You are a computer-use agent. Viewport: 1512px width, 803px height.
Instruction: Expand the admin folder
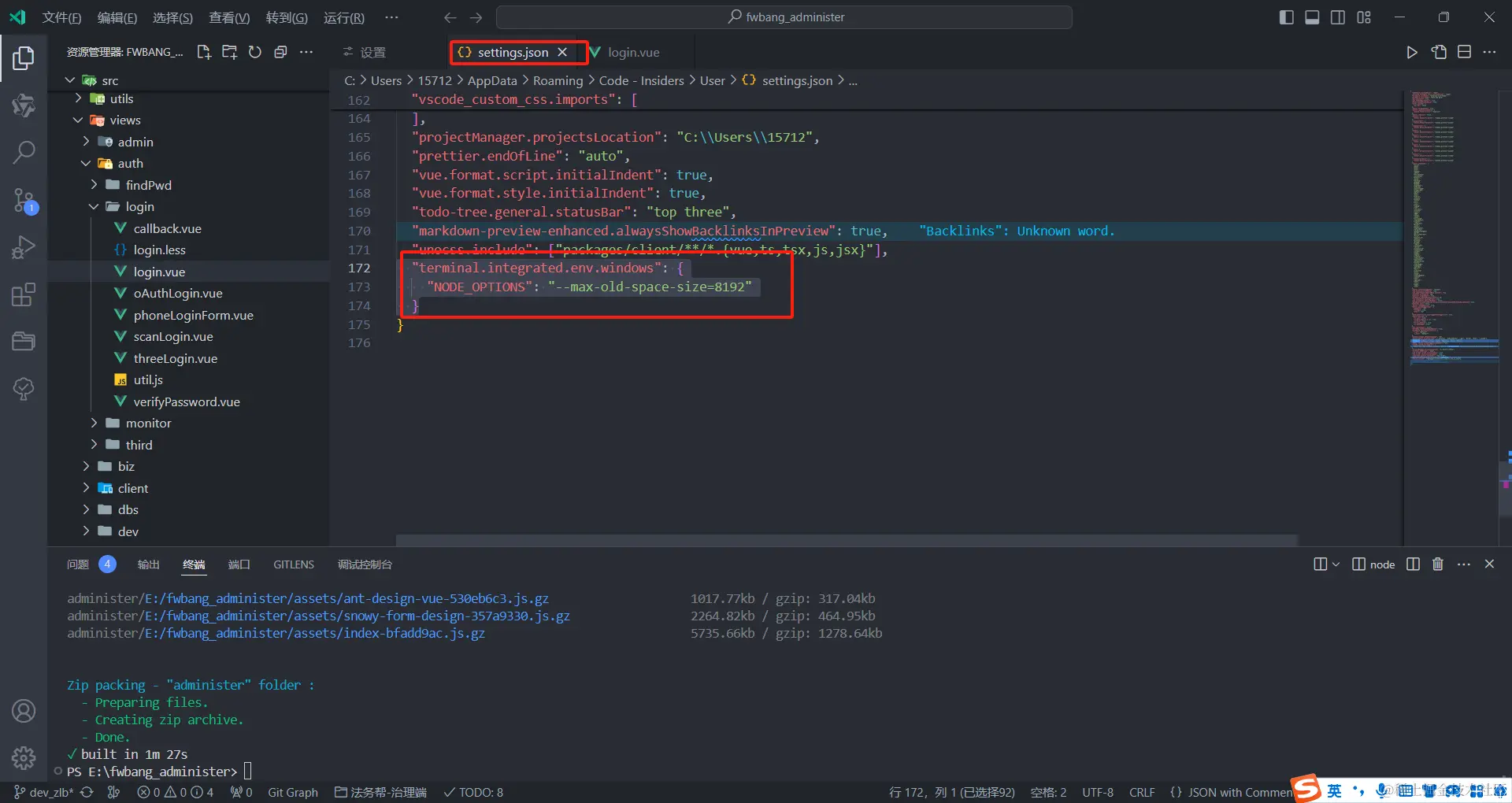[x=86, y=142]
